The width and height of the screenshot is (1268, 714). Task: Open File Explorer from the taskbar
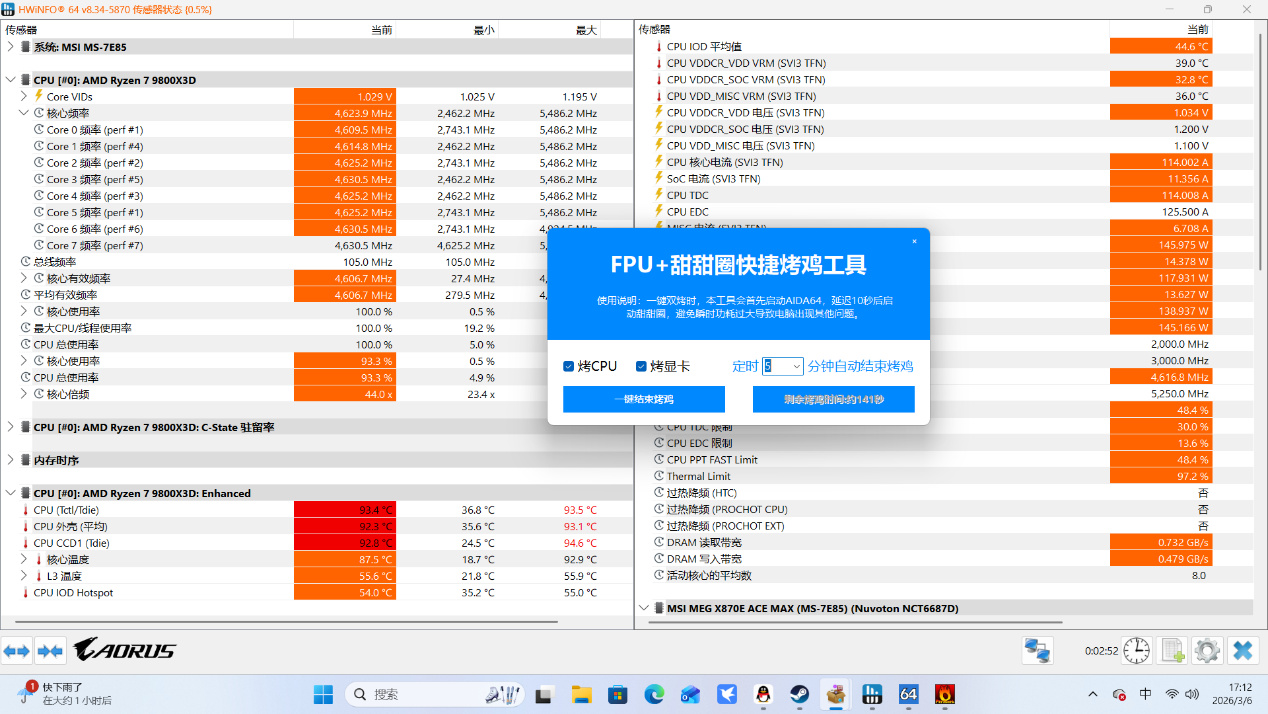pos(581,693)
